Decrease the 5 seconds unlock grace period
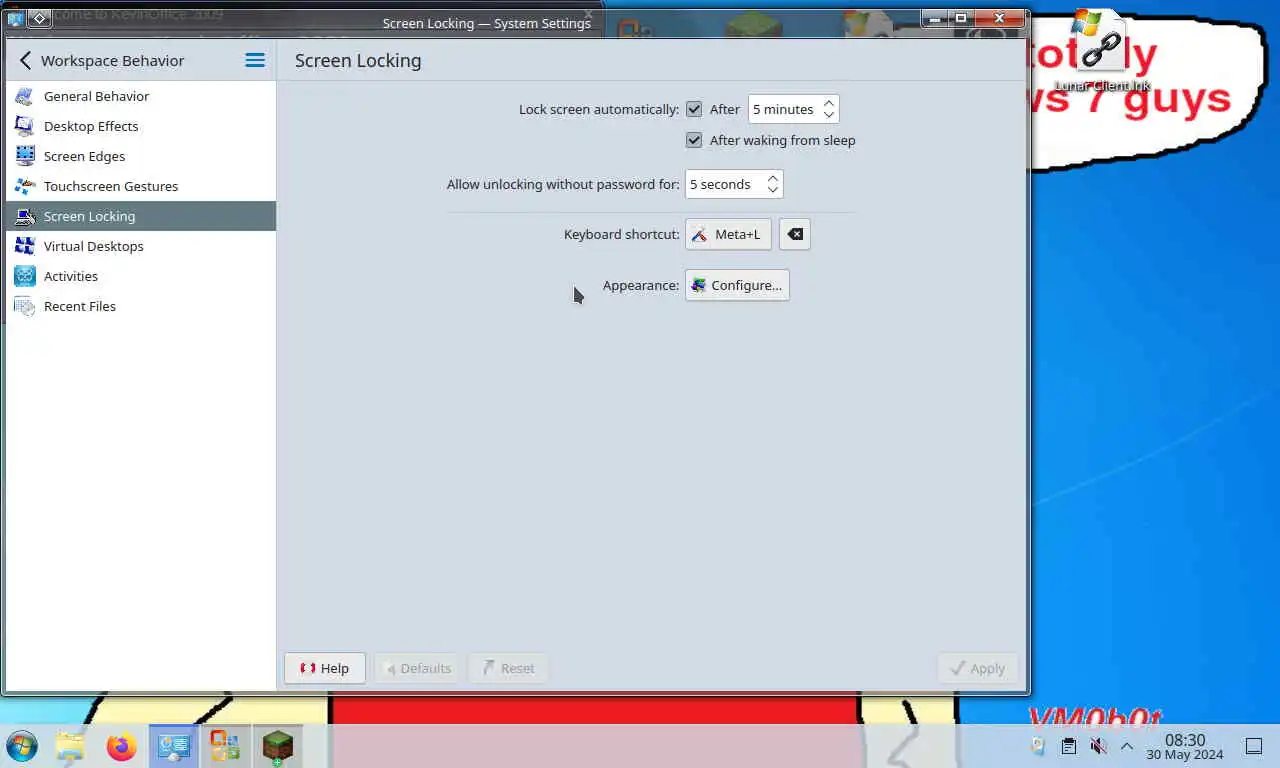The height and width of the screenshot is (768, 1280). click(x=772, y=190)
